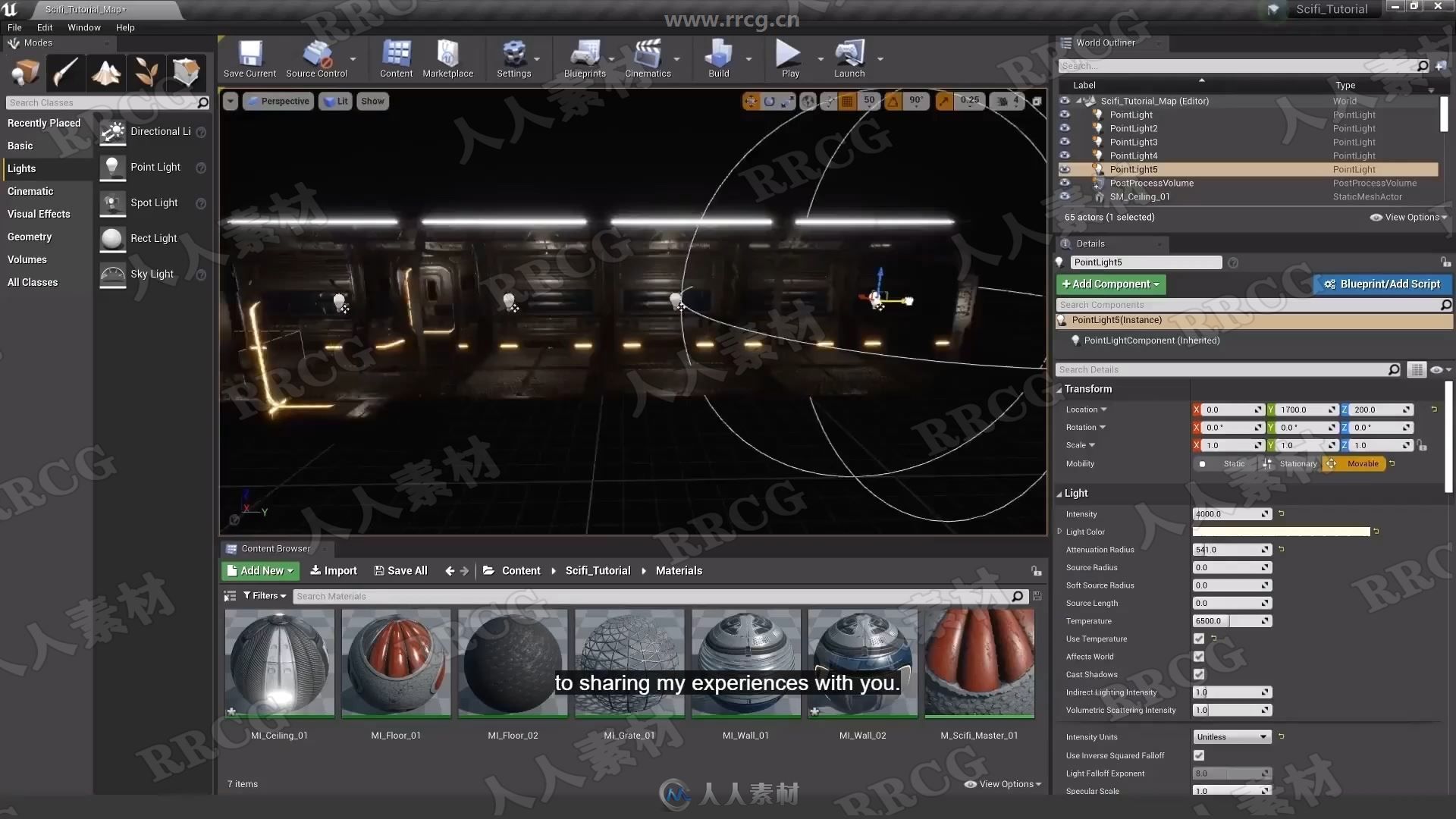Click Add New in Content Browser

259,570
